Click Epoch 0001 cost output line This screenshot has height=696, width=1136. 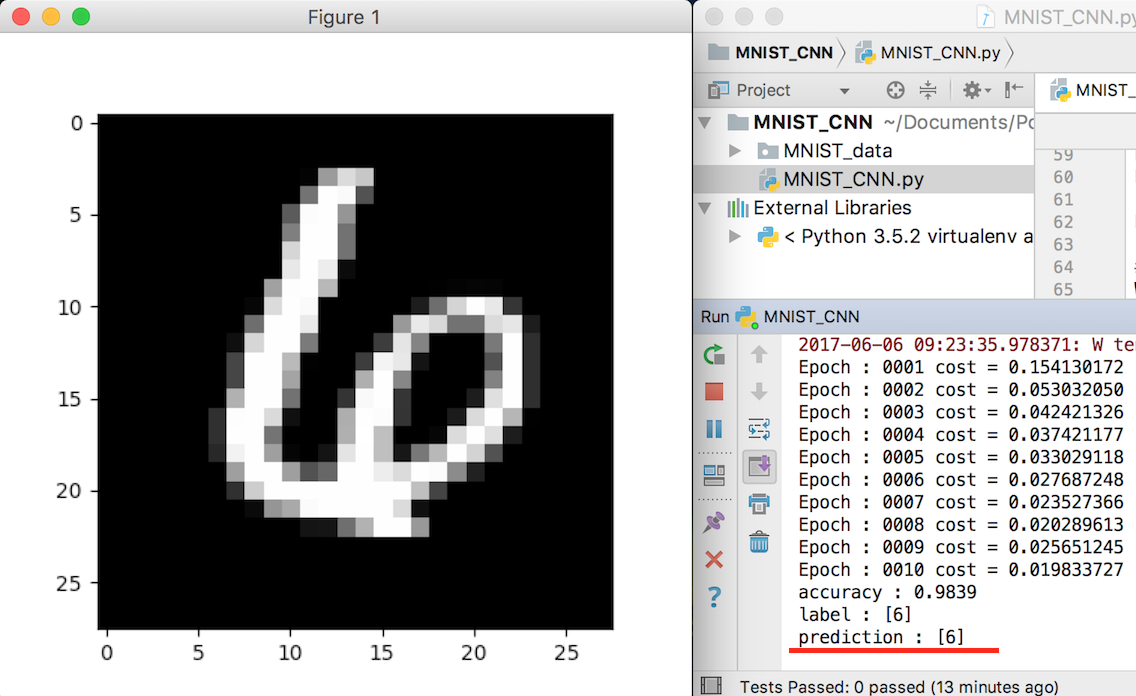coord(961,367)
